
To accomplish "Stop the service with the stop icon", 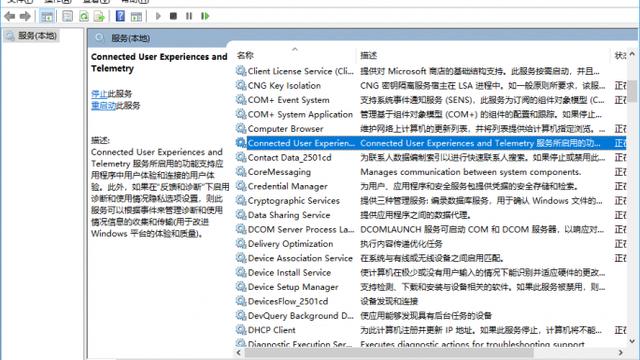I will click(x=173, y=16).
